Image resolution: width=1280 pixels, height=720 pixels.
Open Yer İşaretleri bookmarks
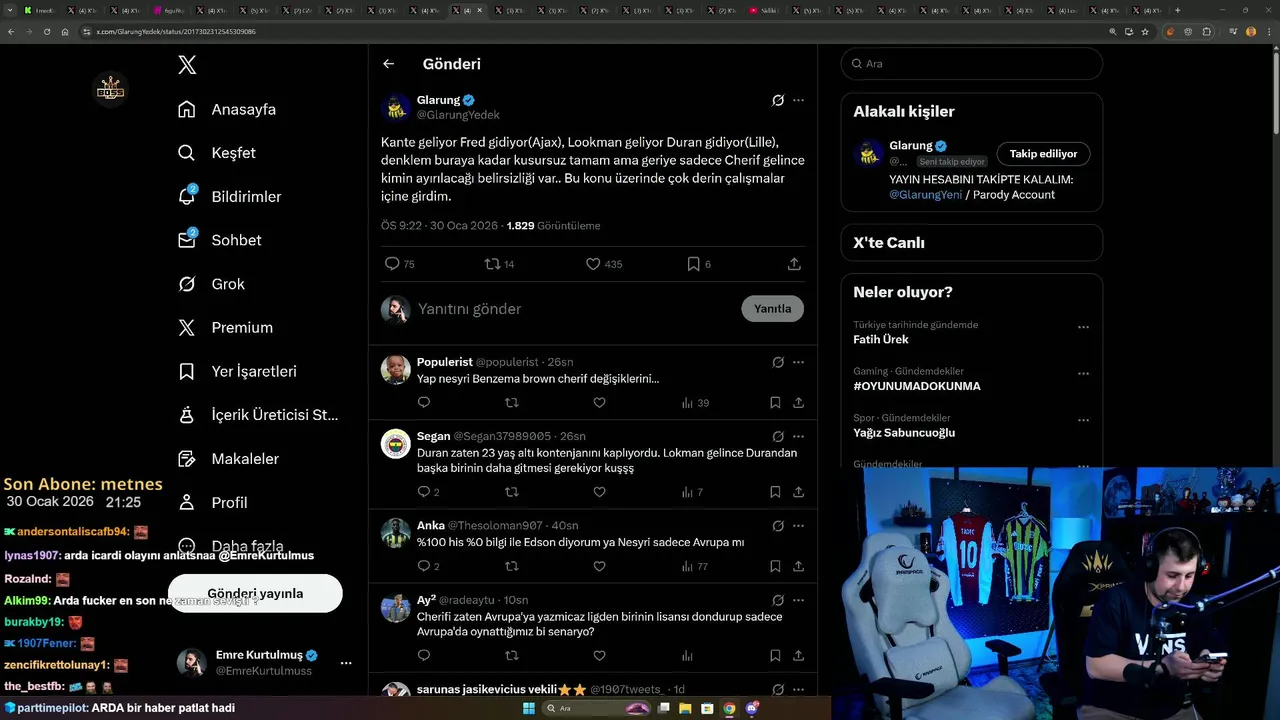pyautogui.click(x=237, y=371)
